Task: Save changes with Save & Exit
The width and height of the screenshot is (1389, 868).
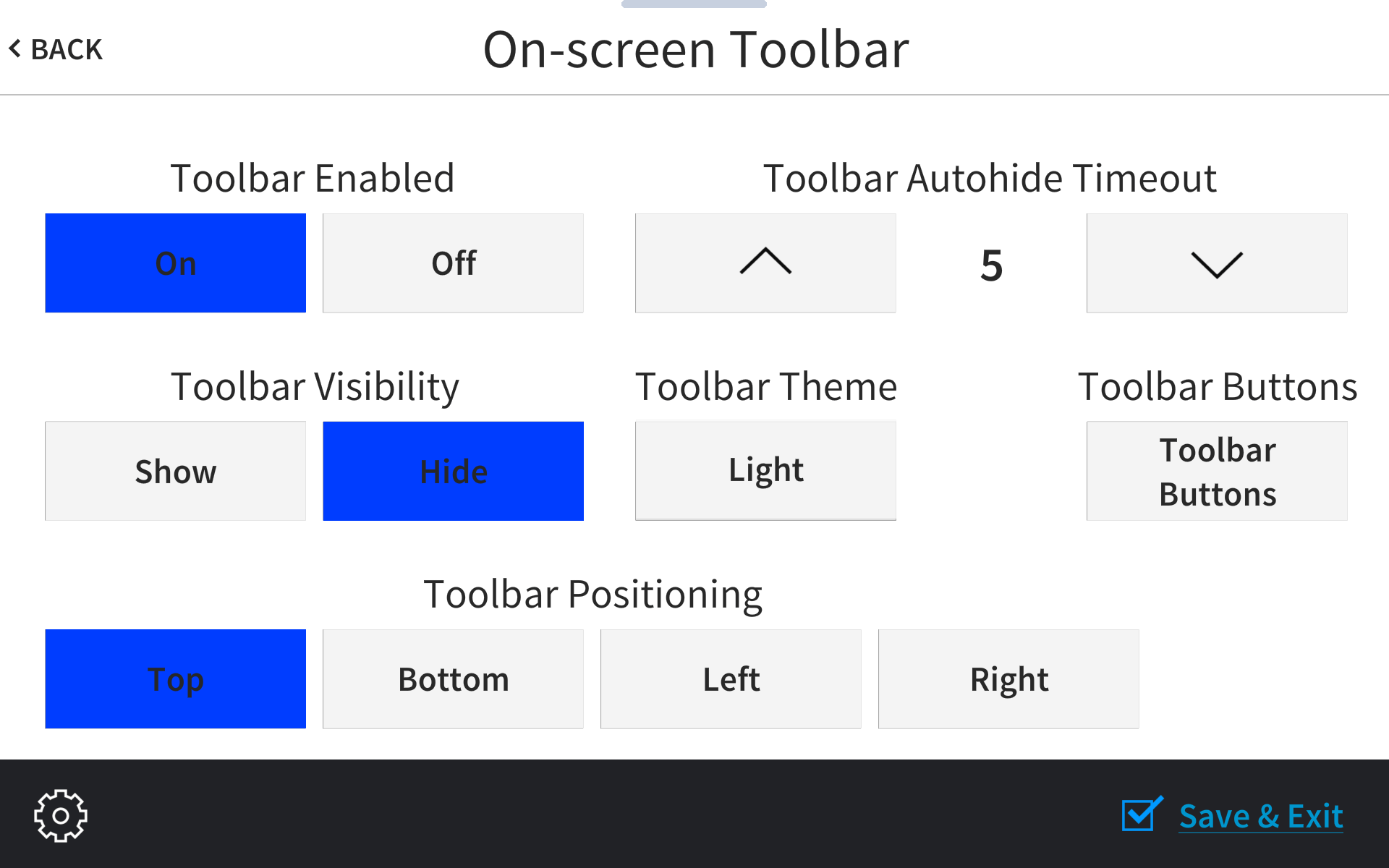Action: 1261,816
